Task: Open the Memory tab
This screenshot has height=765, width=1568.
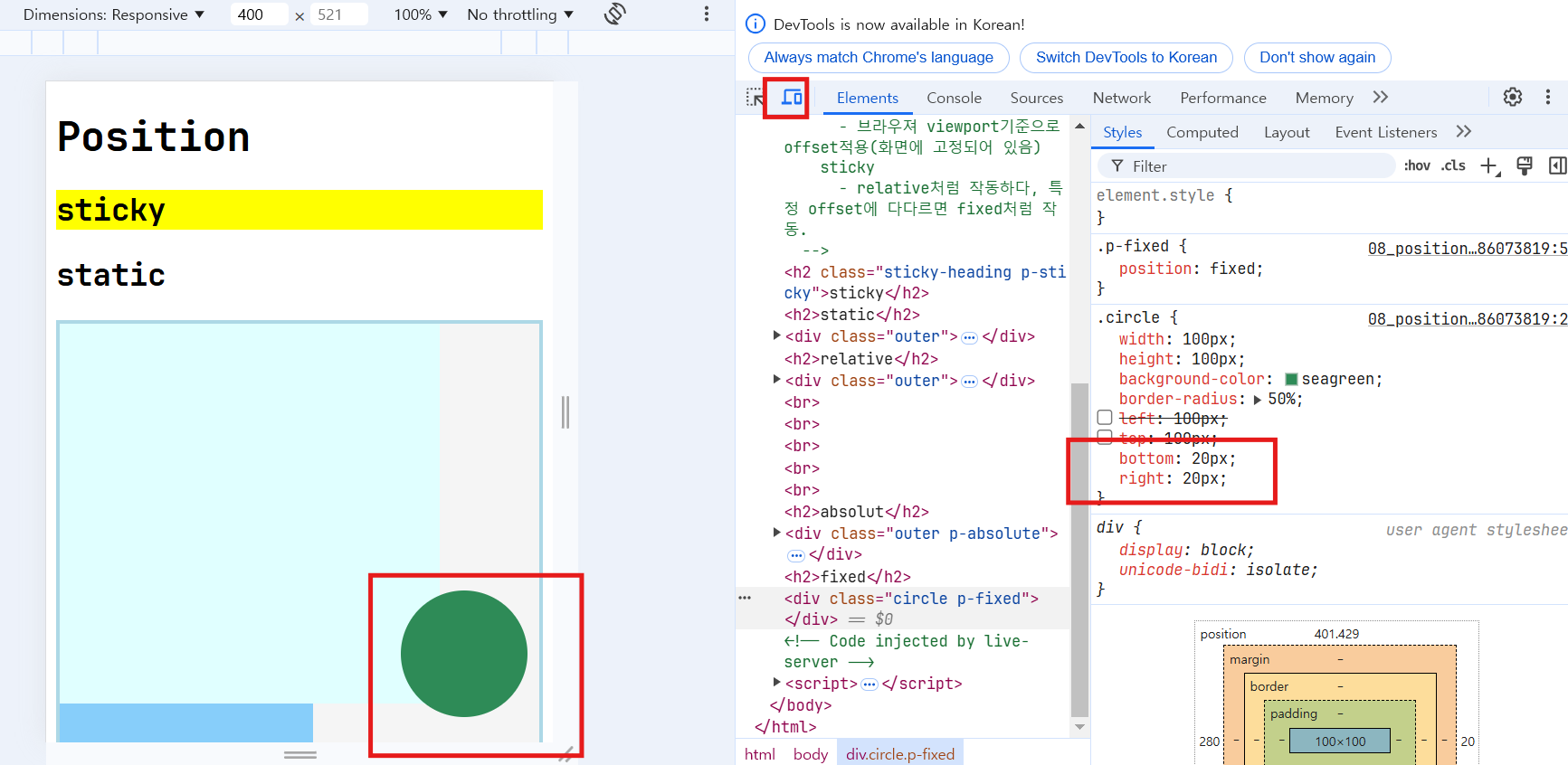Action: click(1324, 98)
